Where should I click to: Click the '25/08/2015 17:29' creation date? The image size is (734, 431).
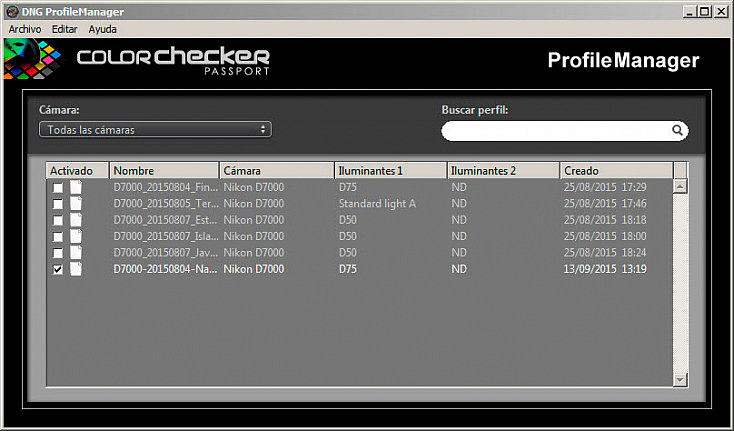tap(605, 187)
